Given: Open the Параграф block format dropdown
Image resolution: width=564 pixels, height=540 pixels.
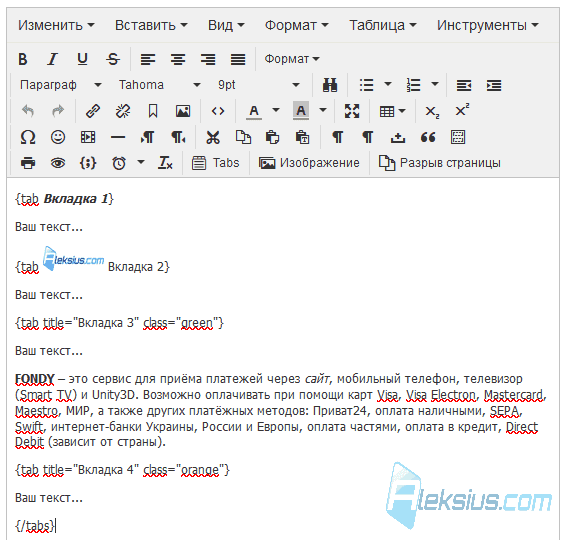Looking at the screenshot, I should pos(61,85).
